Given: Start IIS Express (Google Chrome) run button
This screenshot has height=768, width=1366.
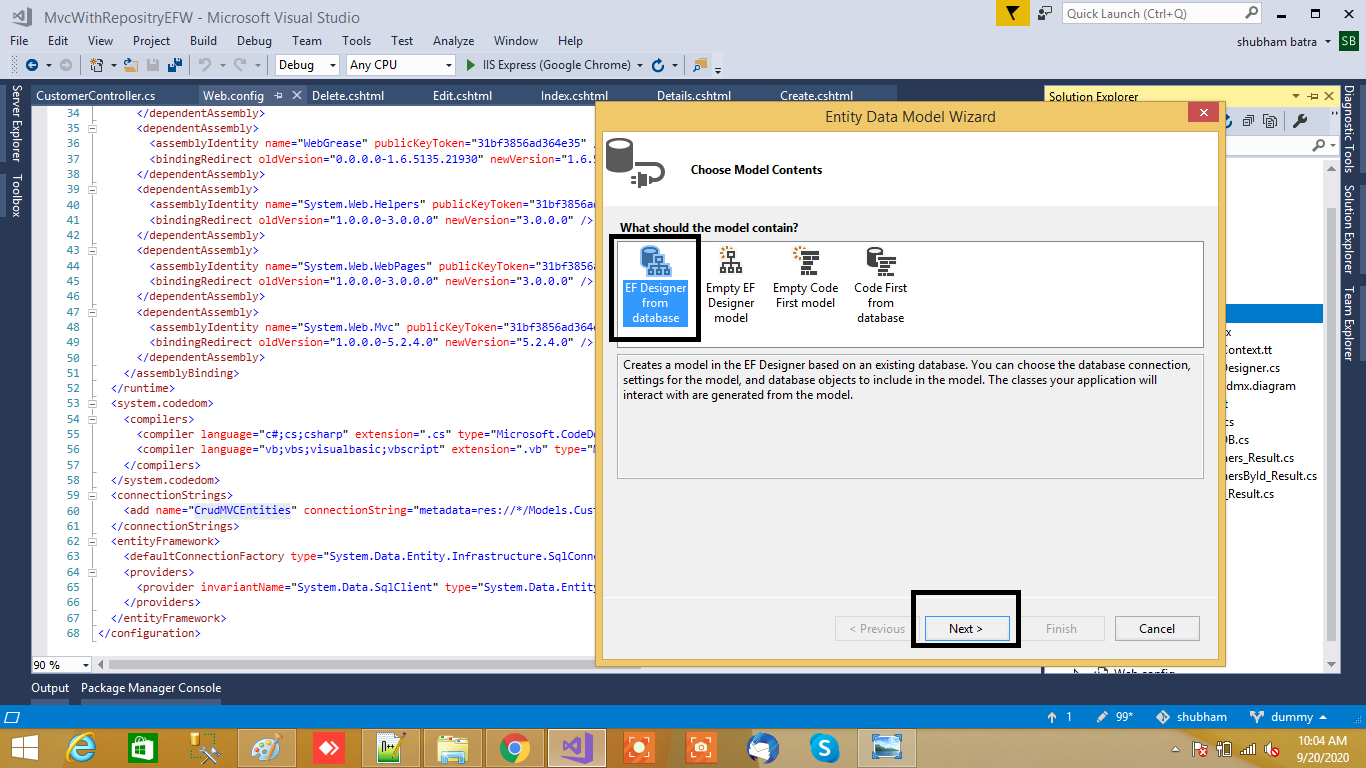Looking at the screenshot, I should tap(549, 65).
